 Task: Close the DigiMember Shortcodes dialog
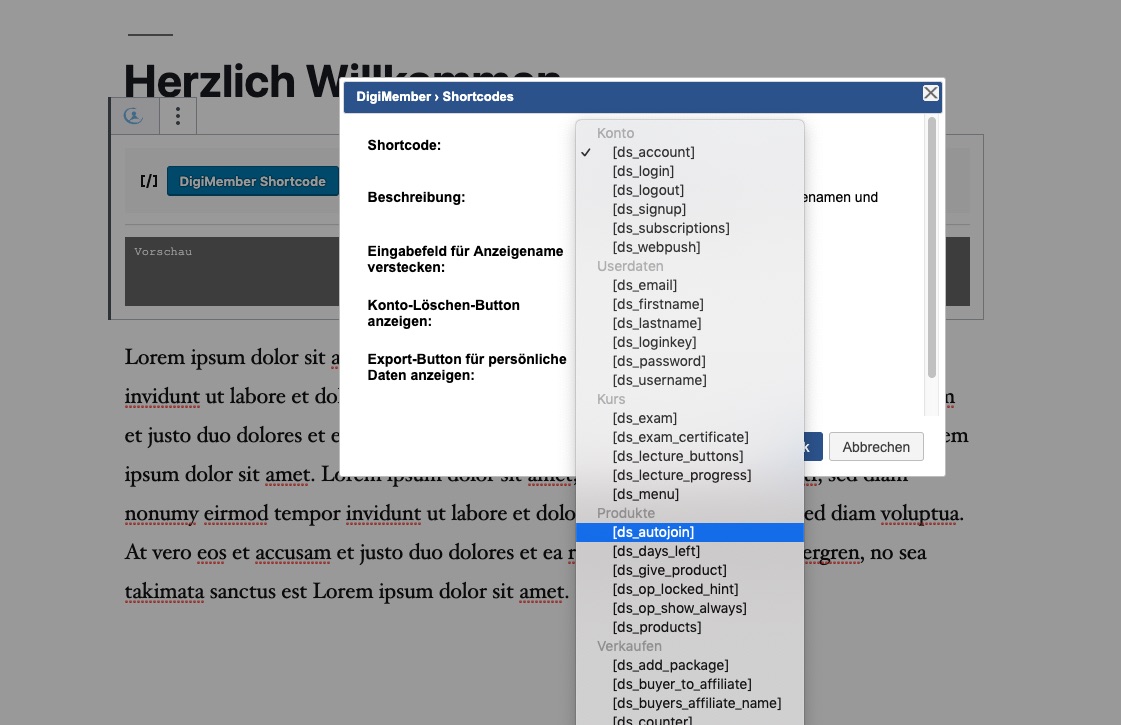click(x=930, y=93)
